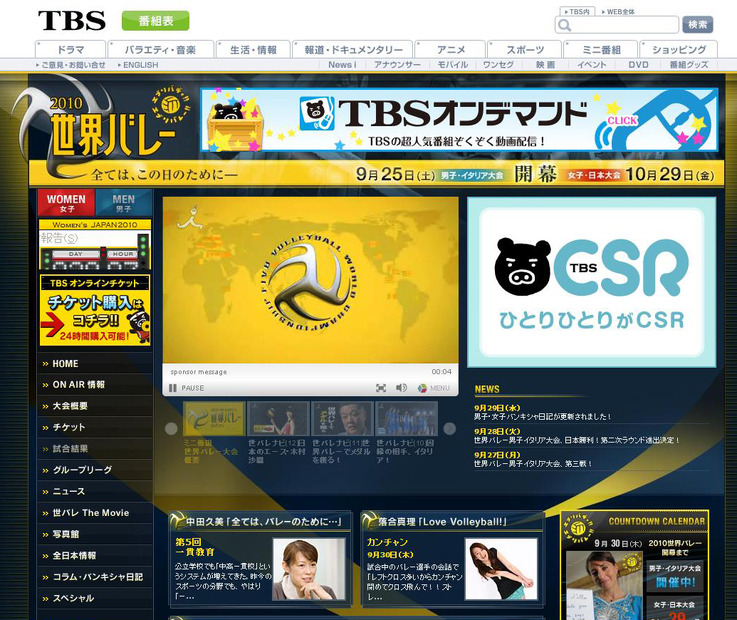Open the 番組表 program guide button
Screen dimensions: 737x620
click(156, 21)
